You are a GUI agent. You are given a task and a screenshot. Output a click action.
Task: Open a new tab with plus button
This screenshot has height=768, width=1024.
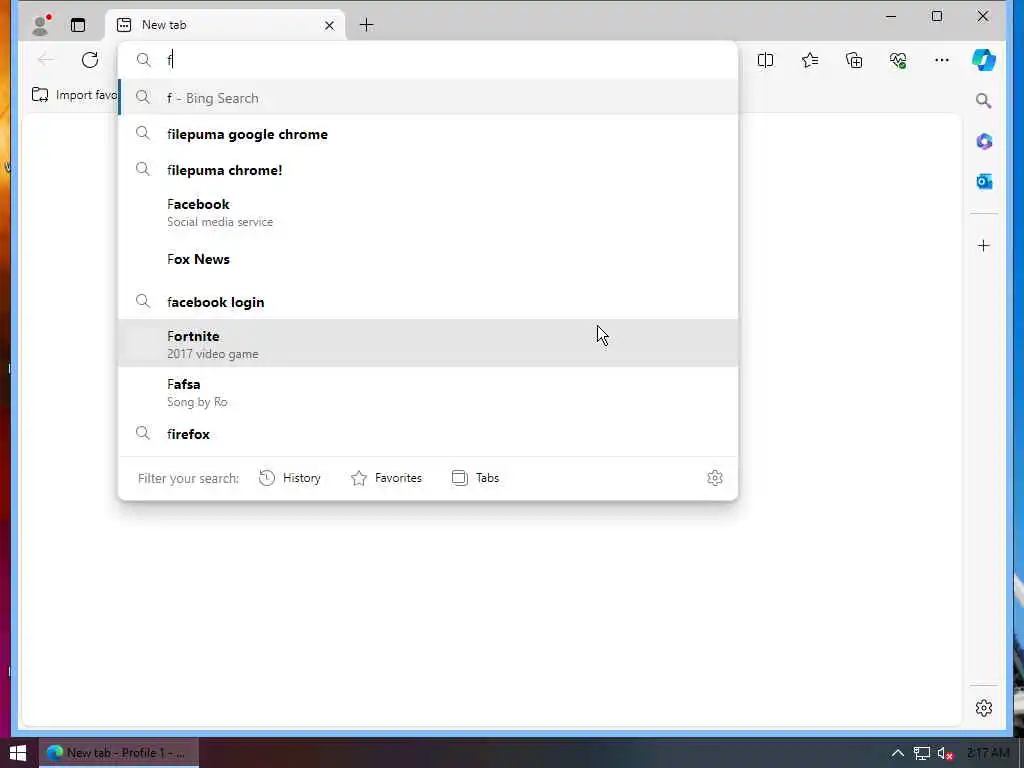click(x=366, y=25)
